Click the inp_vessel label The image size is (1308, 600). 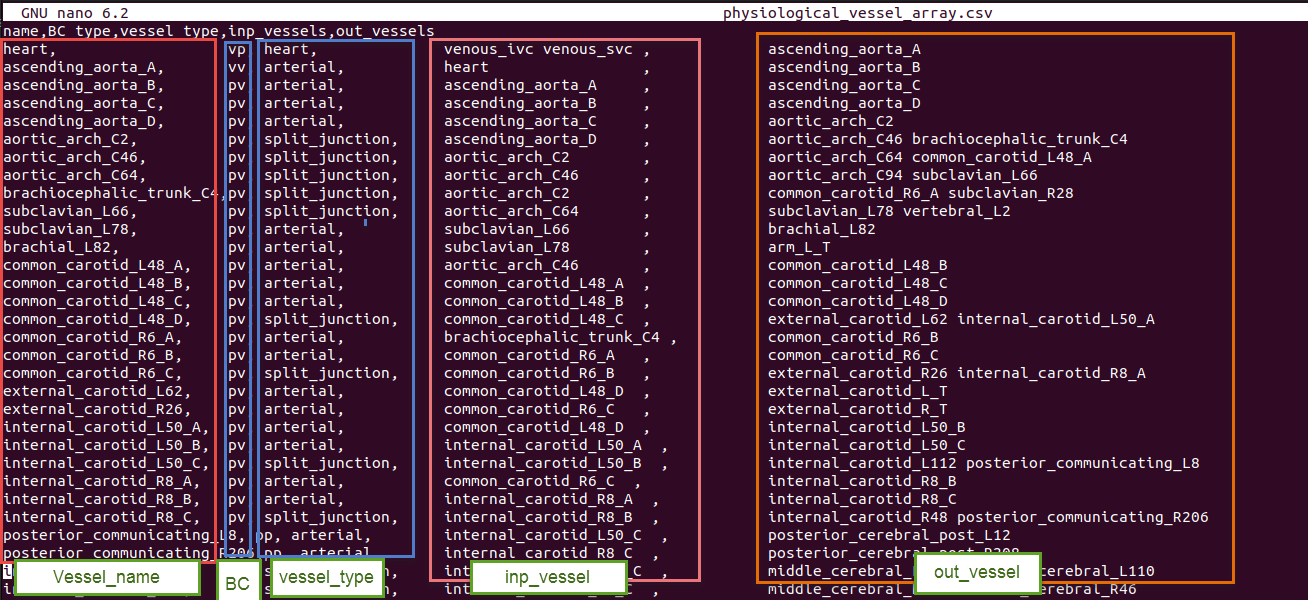[548, 578]
